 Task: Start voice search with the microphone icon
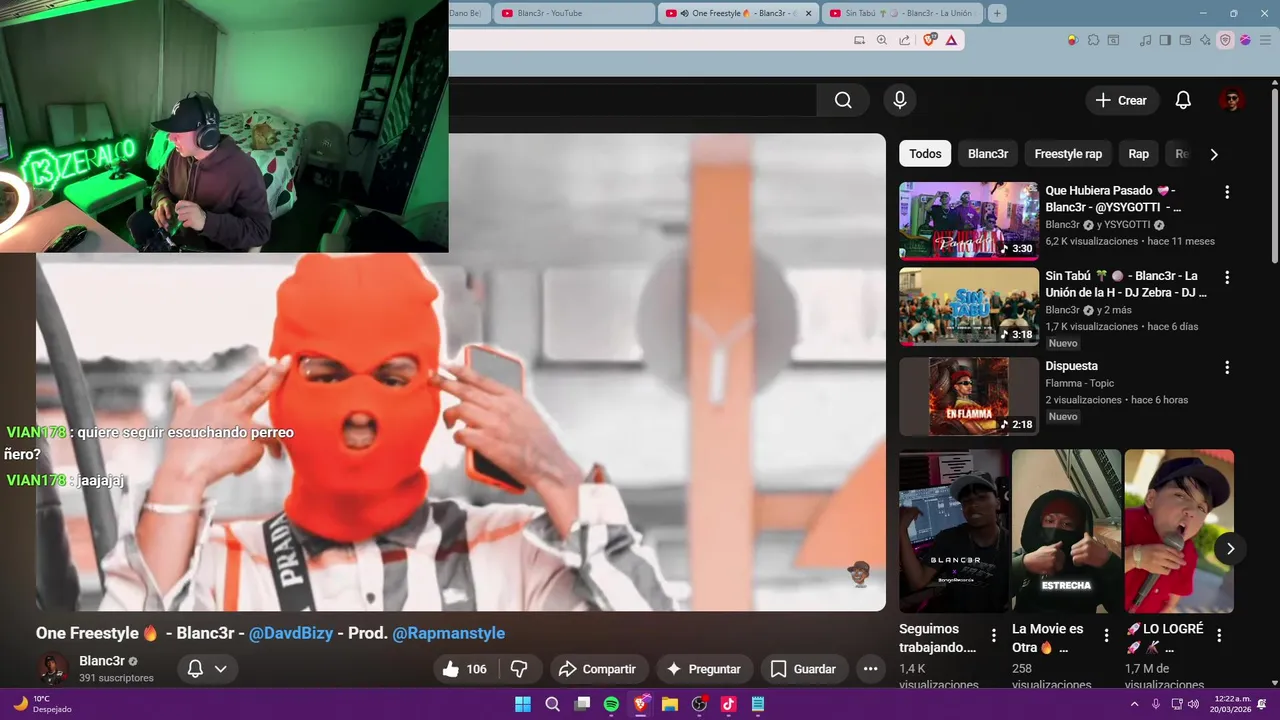click(900, 100)
